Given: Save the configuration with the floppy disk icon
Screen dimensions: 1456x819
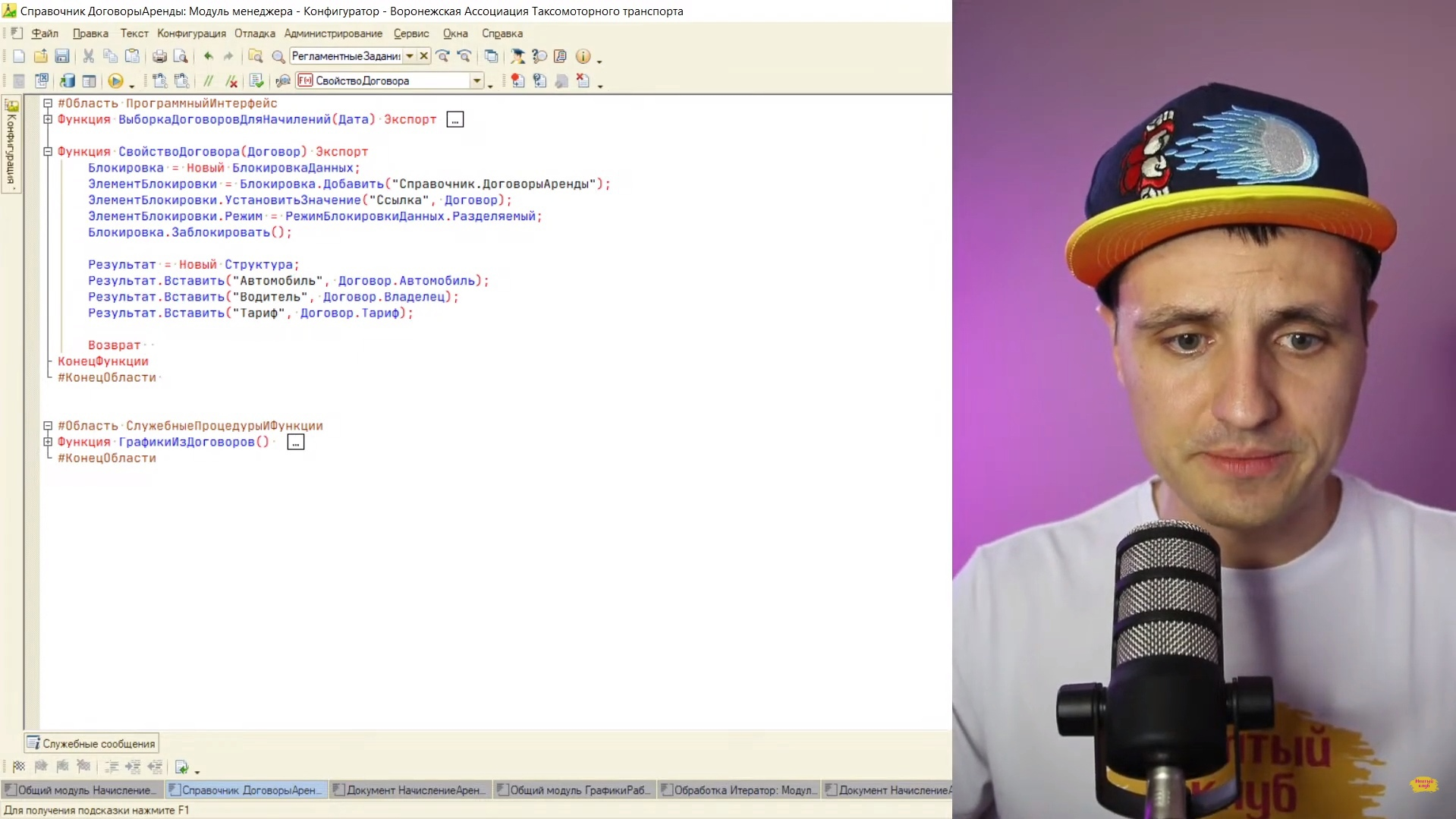Looking at the screenshot, I should (x=62, y=56).
